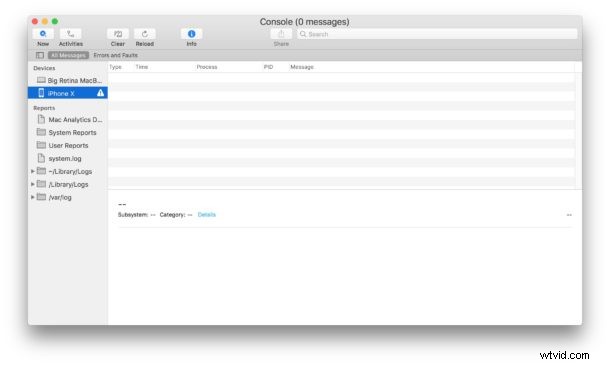
Task: Open User Reports in sidebar
Action: pyautogui.click(x=68, y=145)
